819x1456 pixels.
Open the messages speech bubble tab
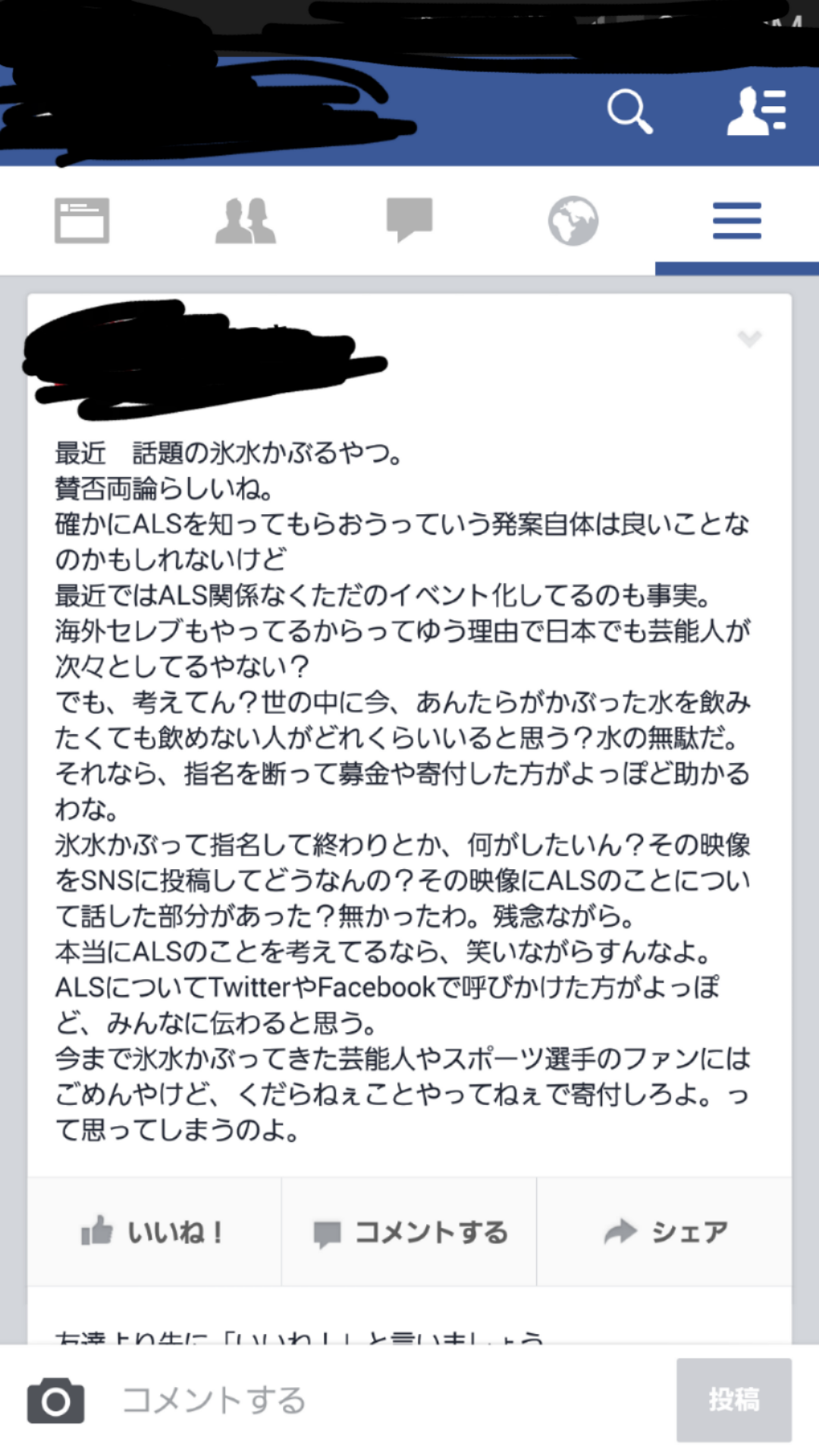click(409, 220)
